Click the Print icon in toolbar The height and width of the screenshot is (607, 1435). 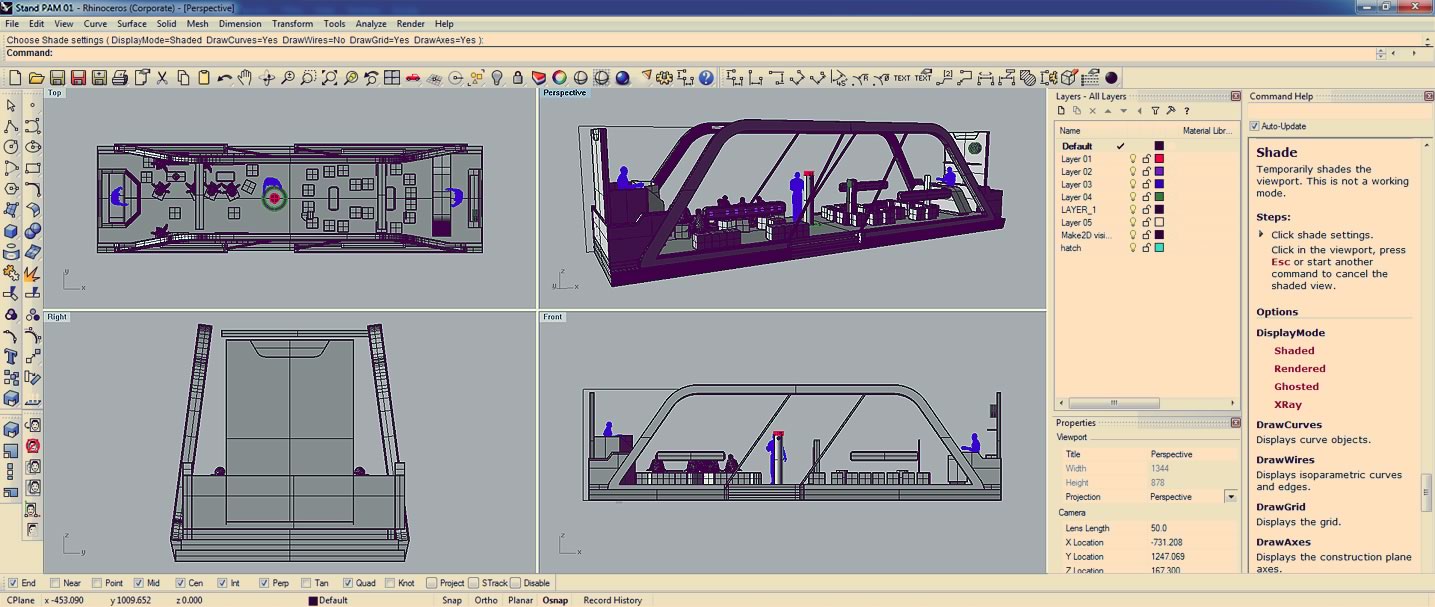[x=120, y=78]
